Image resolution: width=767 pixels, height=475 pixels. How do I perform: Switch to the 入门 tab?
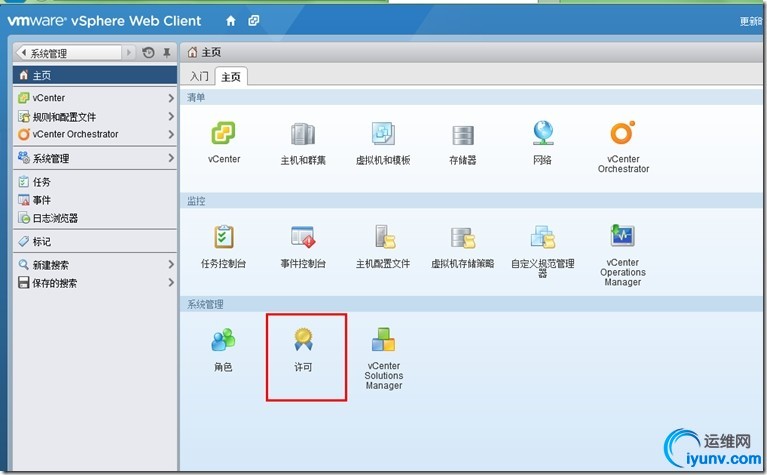[199, 76]
